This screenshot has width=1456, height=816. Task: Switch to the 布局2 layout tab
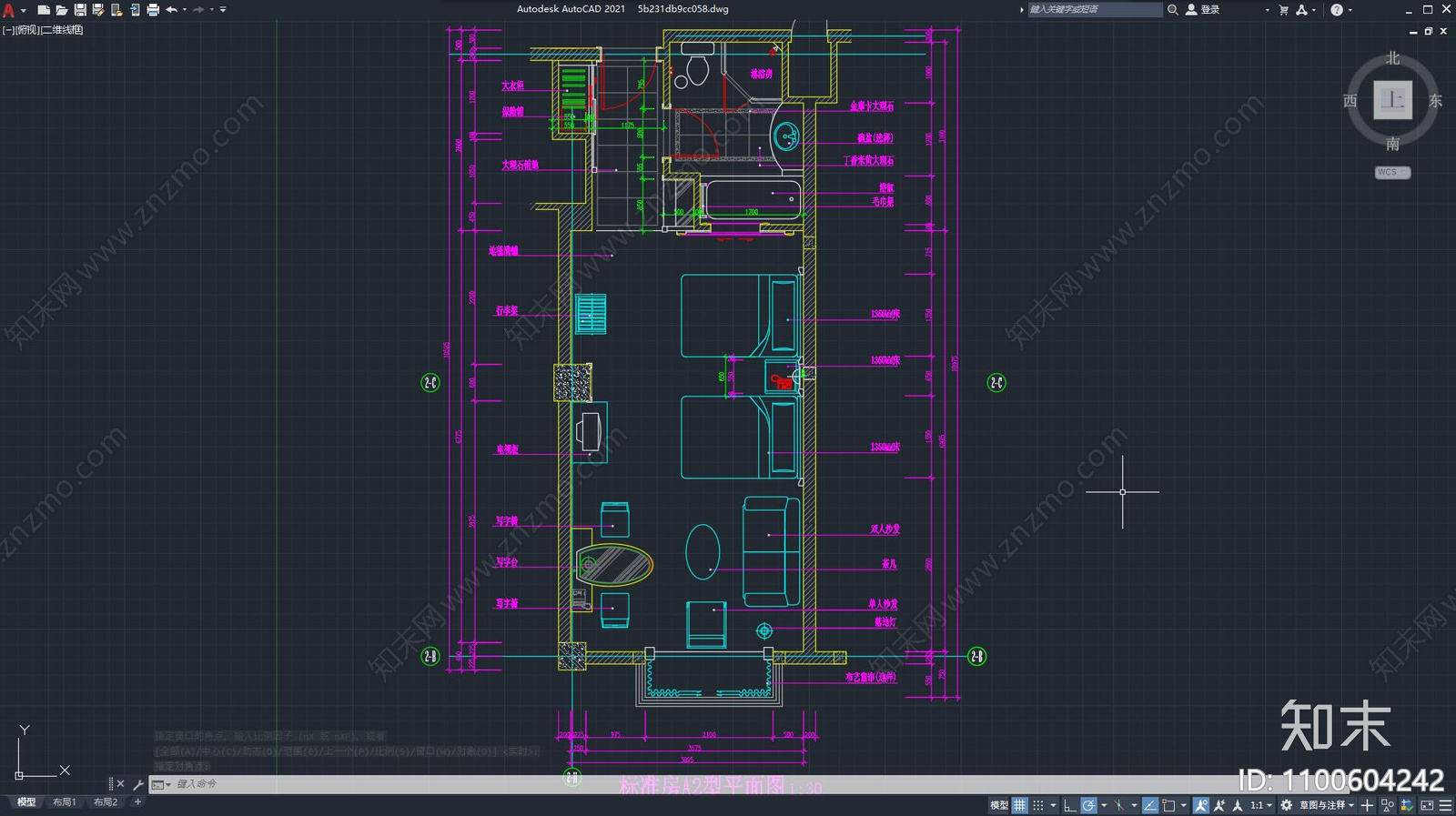pyautogui.click(x=106, y=802)
